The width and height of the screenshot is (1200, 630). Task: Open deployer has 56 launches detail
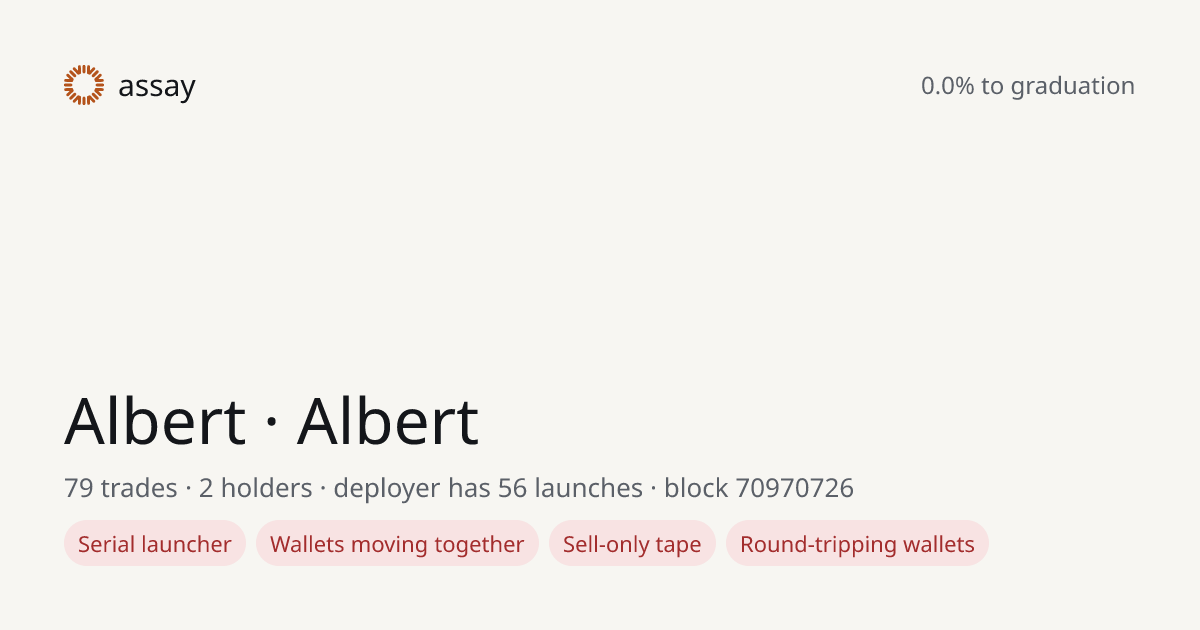tap(488, 488)
